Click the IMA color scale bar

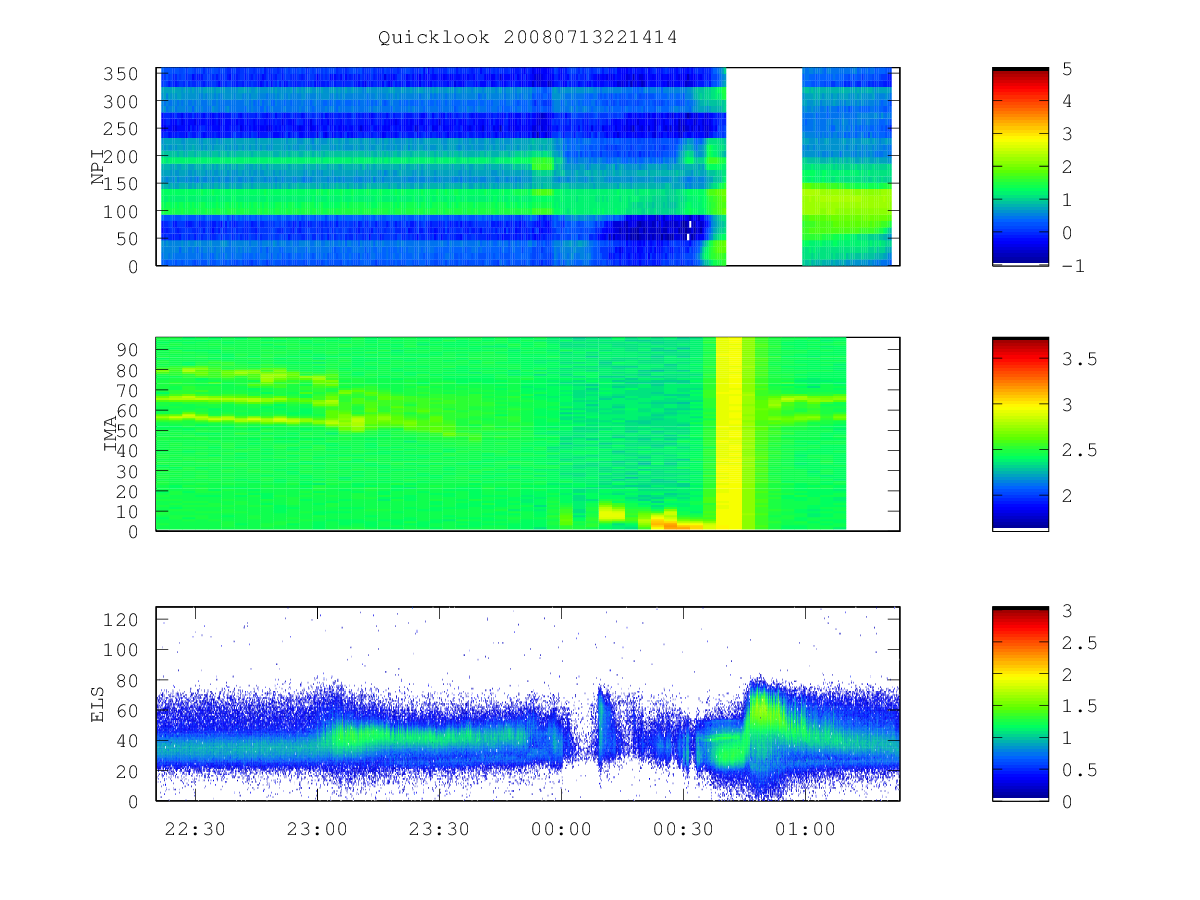(1020, 434)
